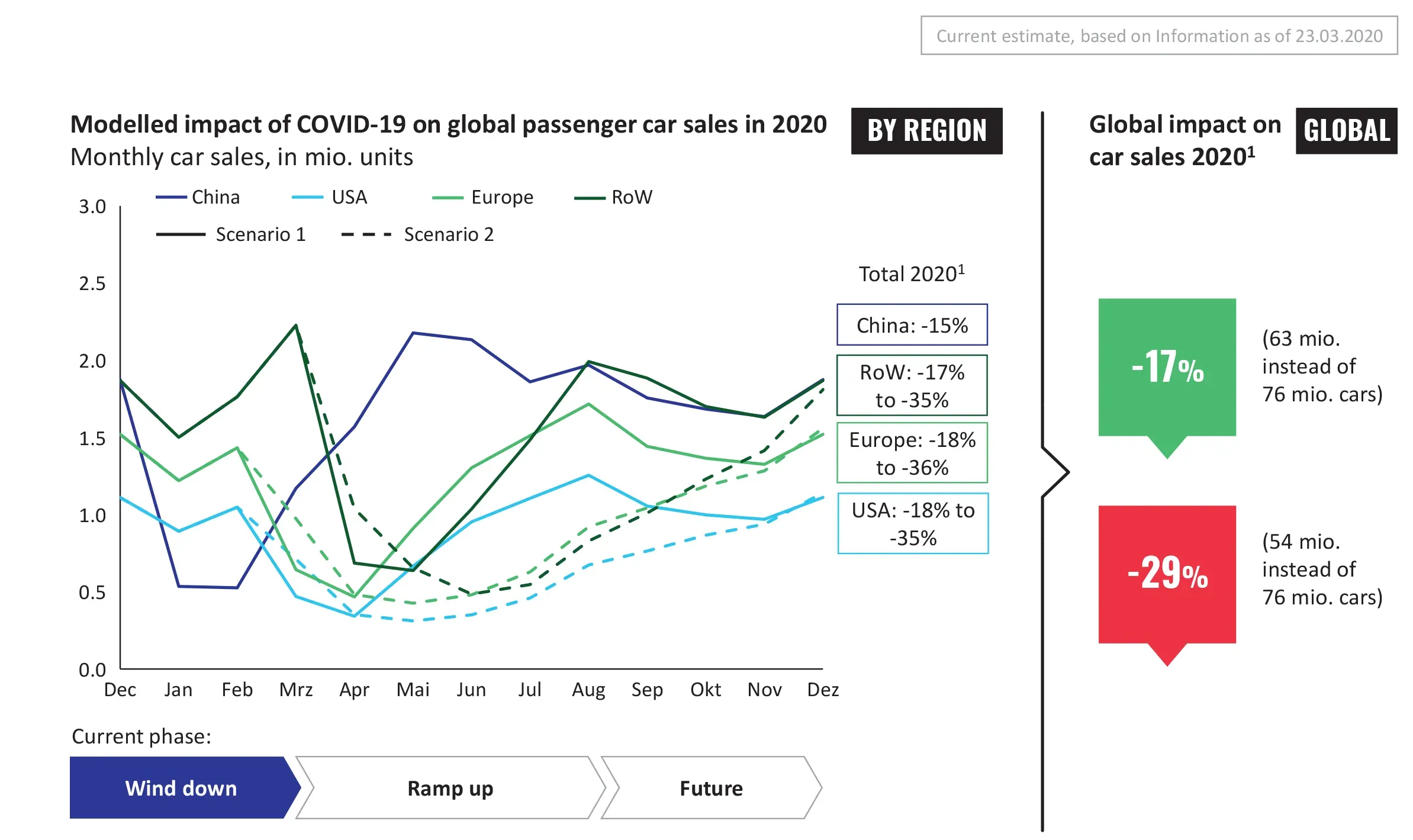This screenshot has height=840, width=1413.
Task: Click the Europe legend entry
Action: tap(484, 197)
